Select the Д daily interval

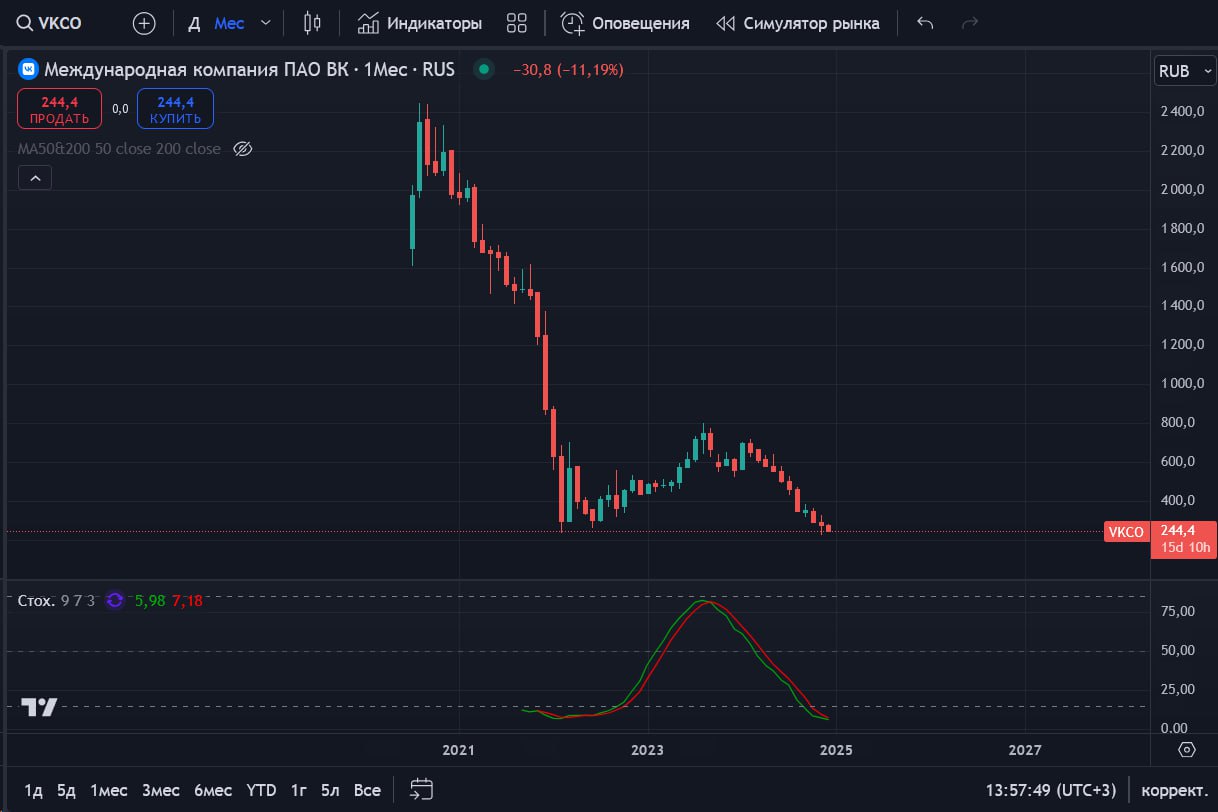tap(194, 23)
